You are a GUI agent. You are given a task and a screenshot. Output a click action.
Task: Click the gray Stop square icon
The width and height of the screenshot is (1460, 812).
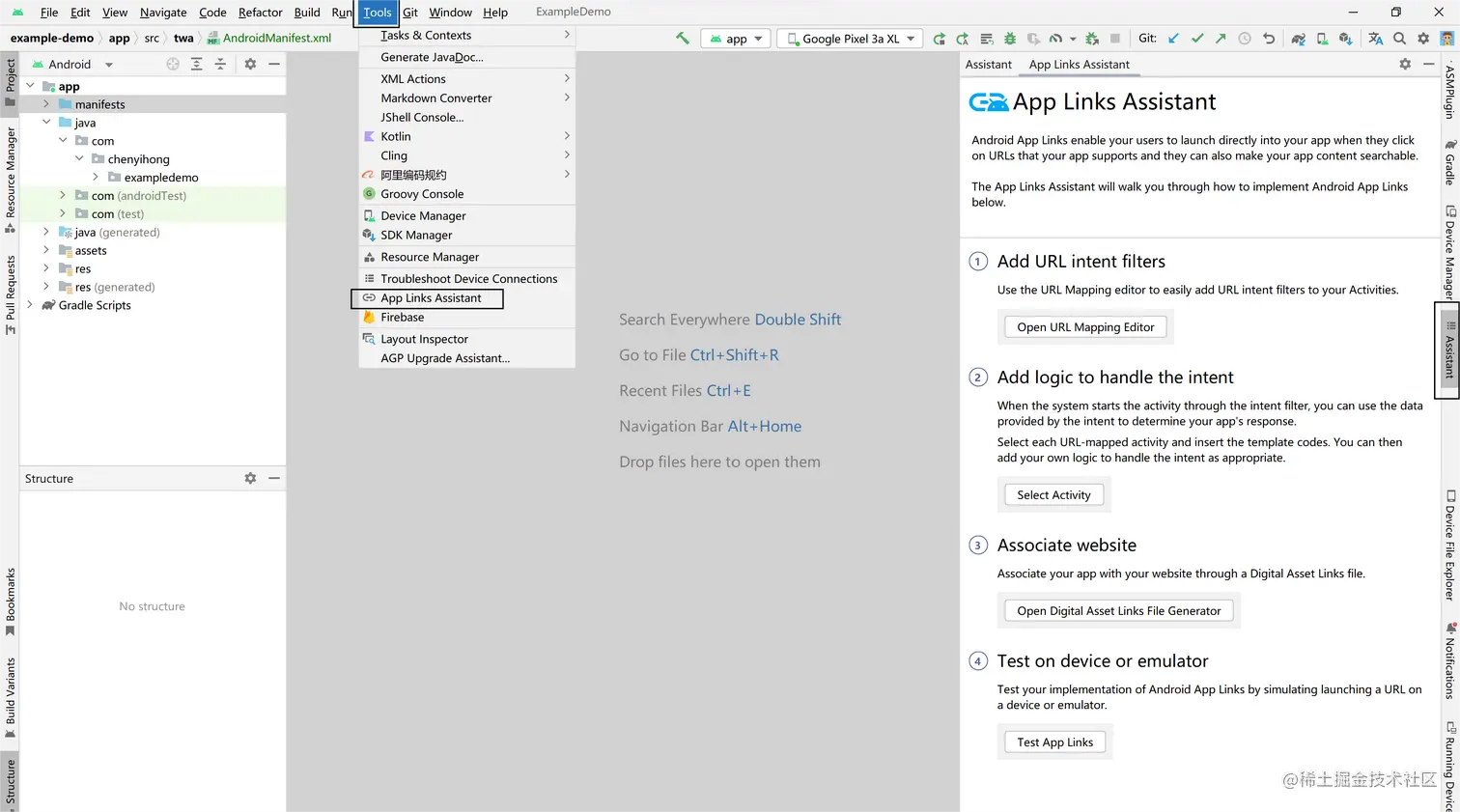click(1115, 39)
